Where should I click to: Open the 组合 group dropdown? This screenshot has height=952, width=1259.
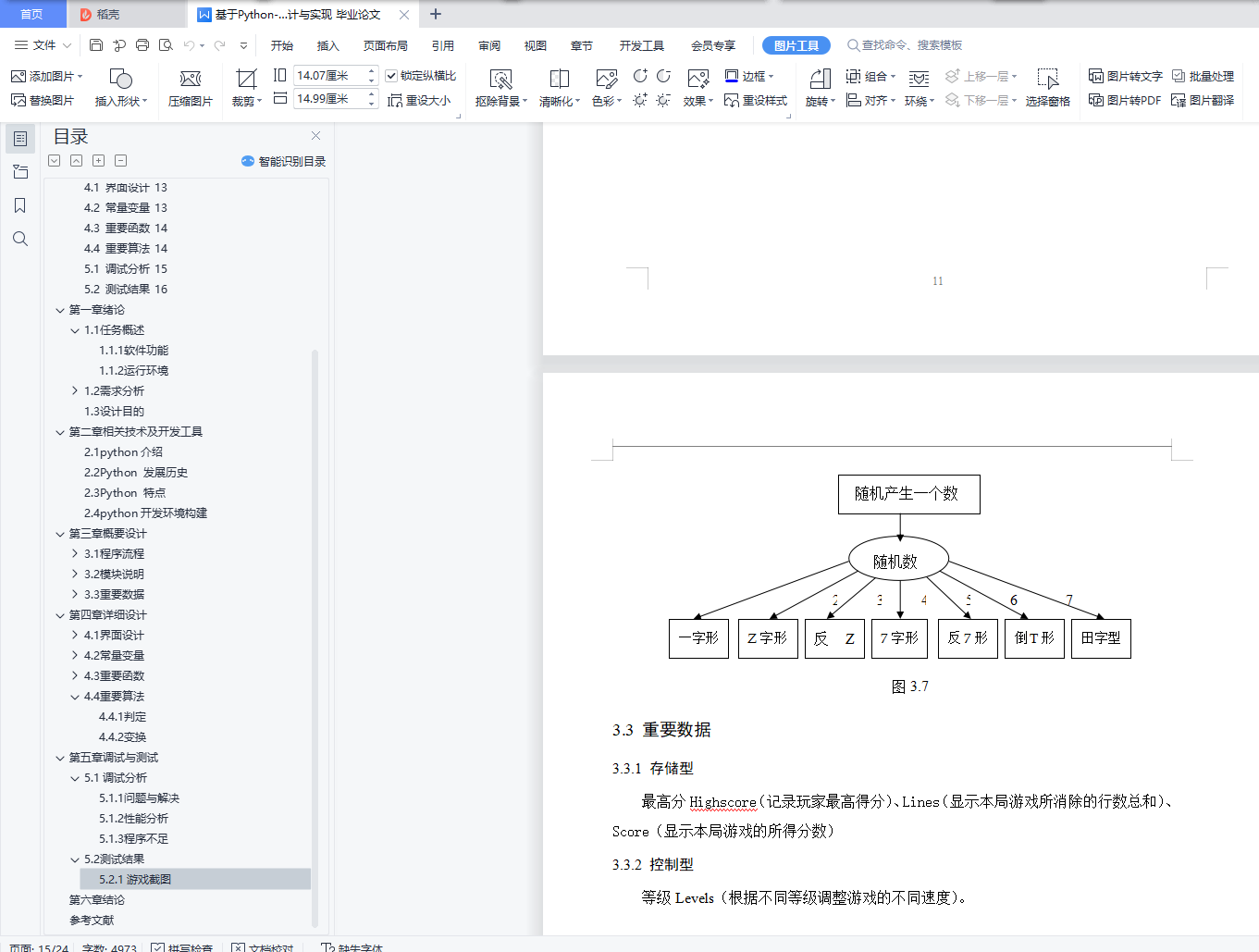893,76
